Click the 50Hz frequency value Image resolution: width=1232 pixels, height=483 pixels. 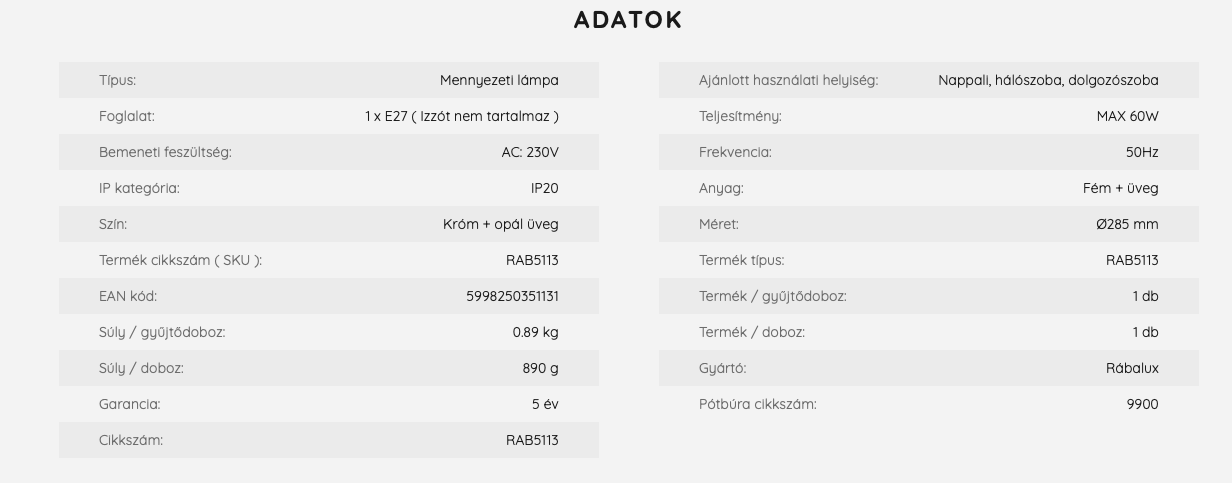(1142, 152)
